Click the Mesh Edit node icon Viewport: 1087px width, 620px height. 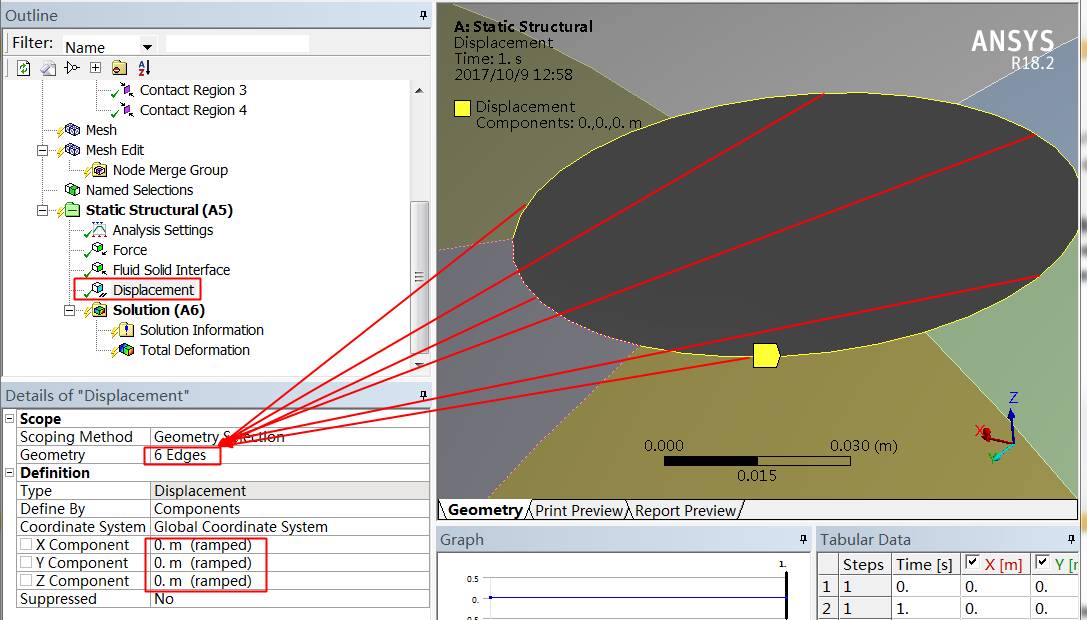click(x=73, y=150)
